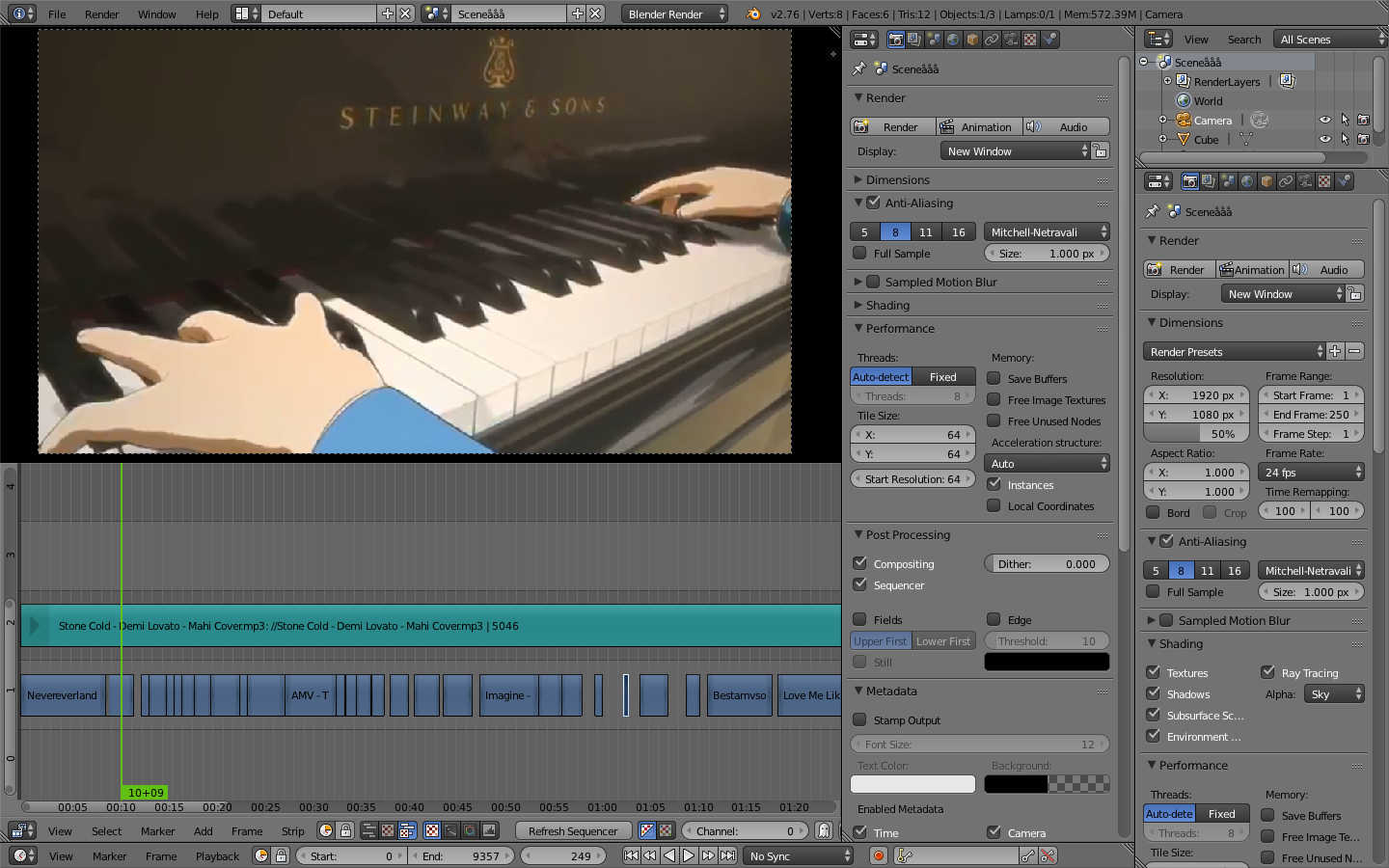
Task: Uncheck the Ray Tracing checkbox
Action: pos(1267,672)
